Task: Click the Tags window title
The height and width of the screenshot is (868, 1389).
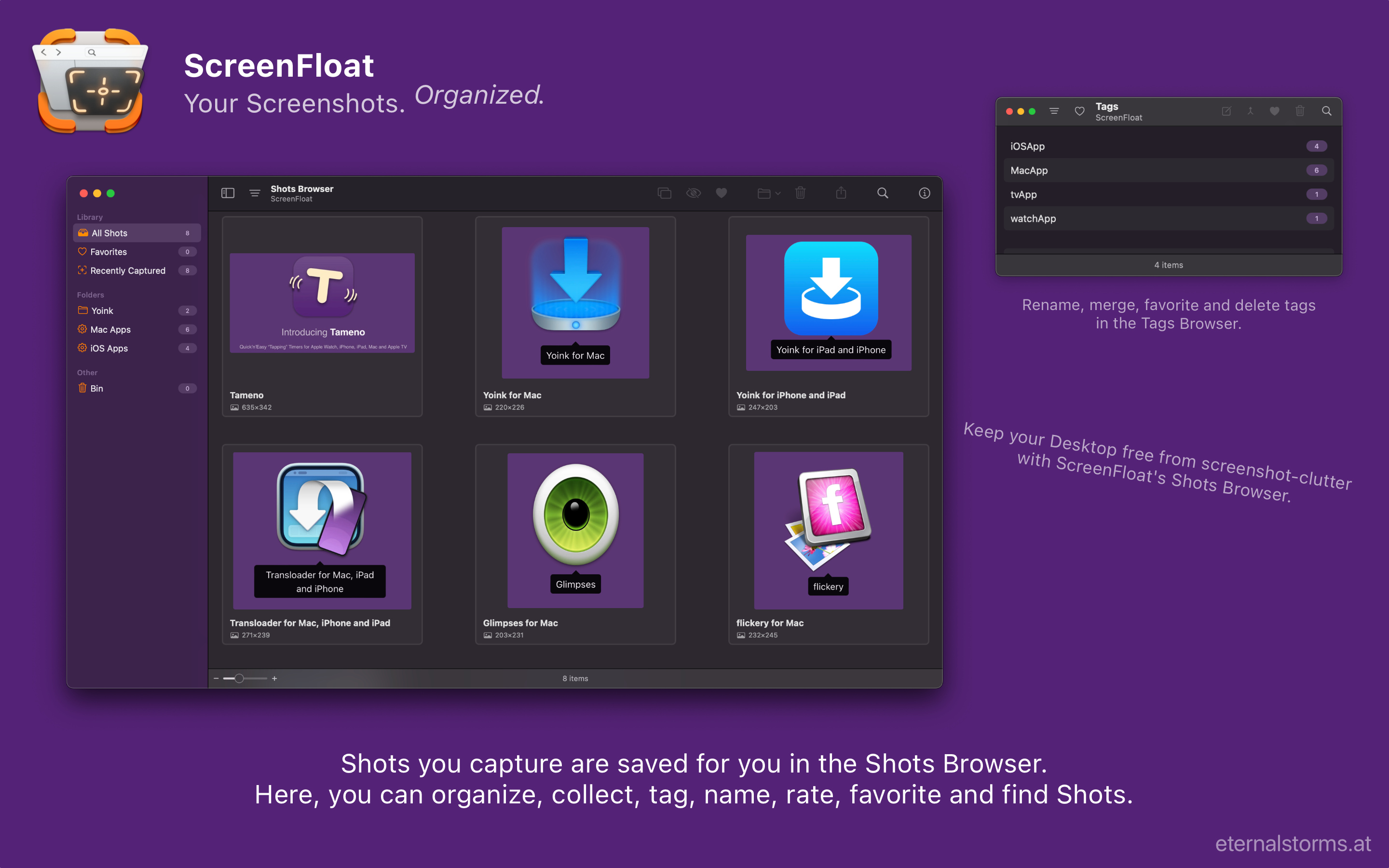Action: [x=1106, y=107]
